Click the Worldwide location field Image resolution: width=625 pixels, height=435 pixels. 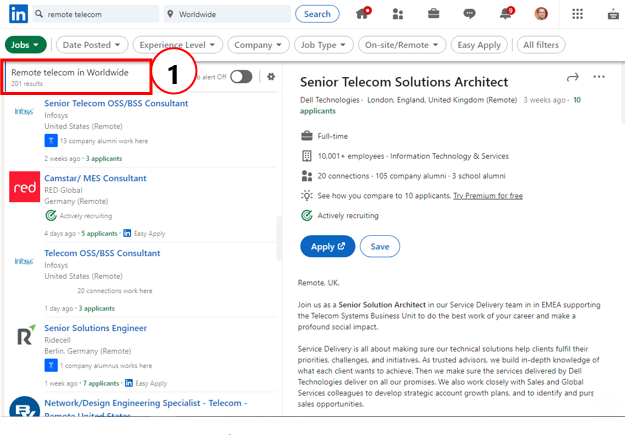click(x=227, y=14)
